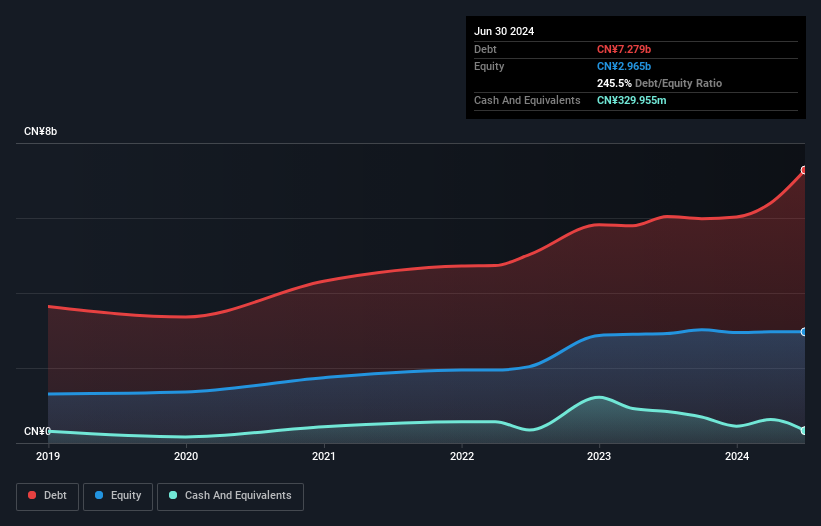Click the Debt label in tooltip
Screen dimensions: 821x526
coord(485,49)
